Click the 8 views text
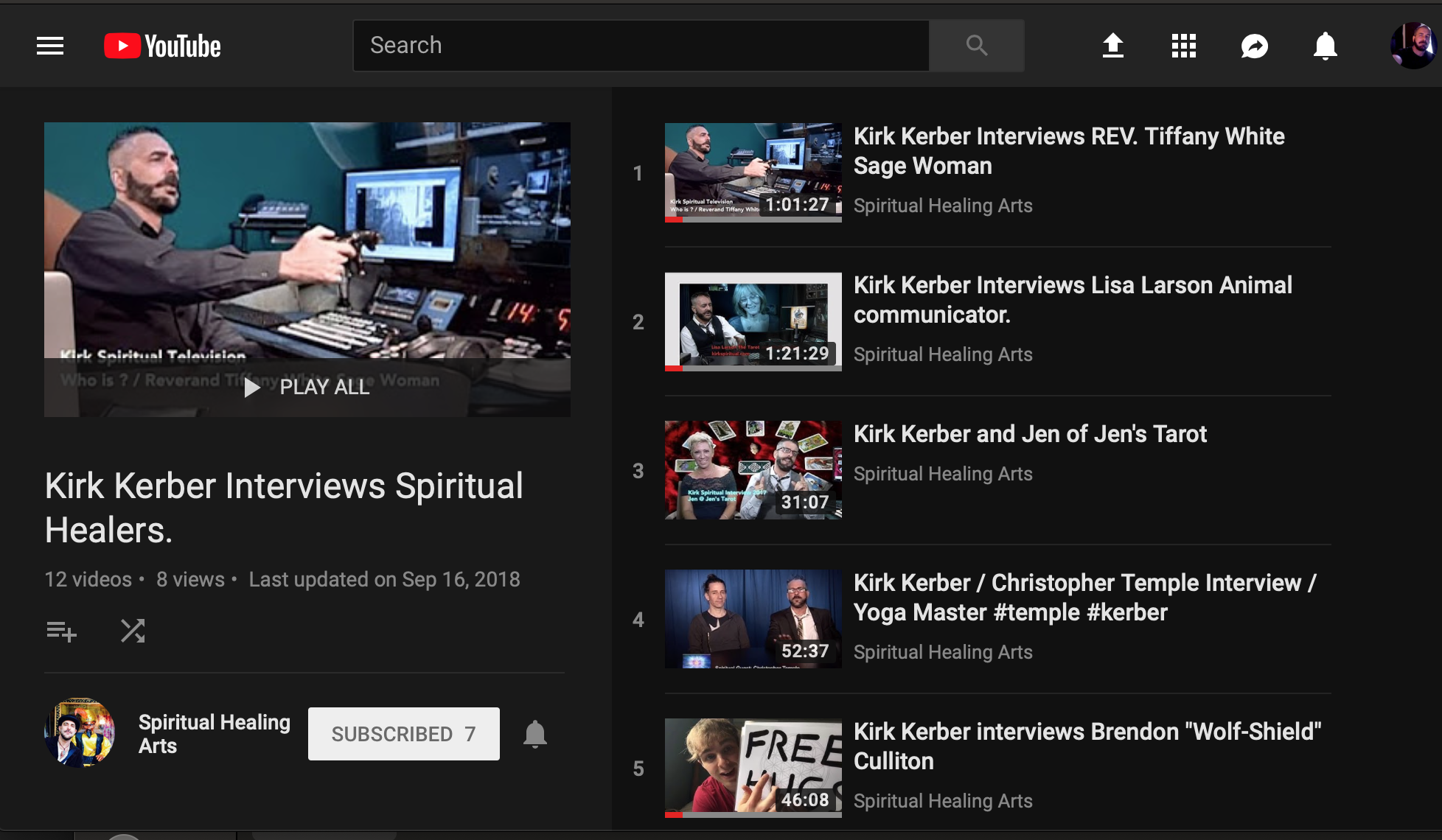This screenshot has height=840, width=1442. [190, 580]
